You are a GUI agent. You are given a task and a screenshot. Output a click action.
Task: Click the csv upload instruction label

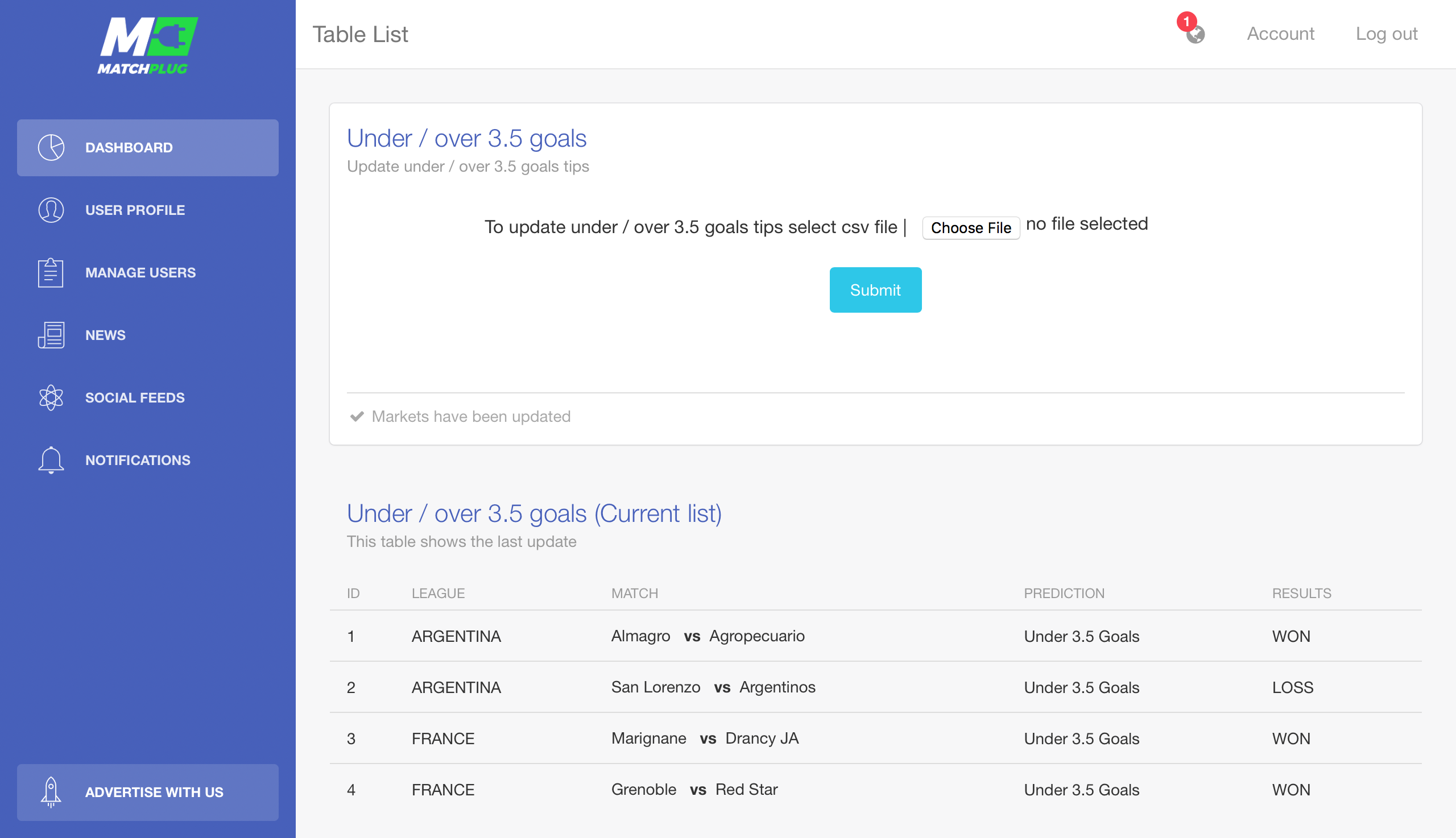click(695, 227)
